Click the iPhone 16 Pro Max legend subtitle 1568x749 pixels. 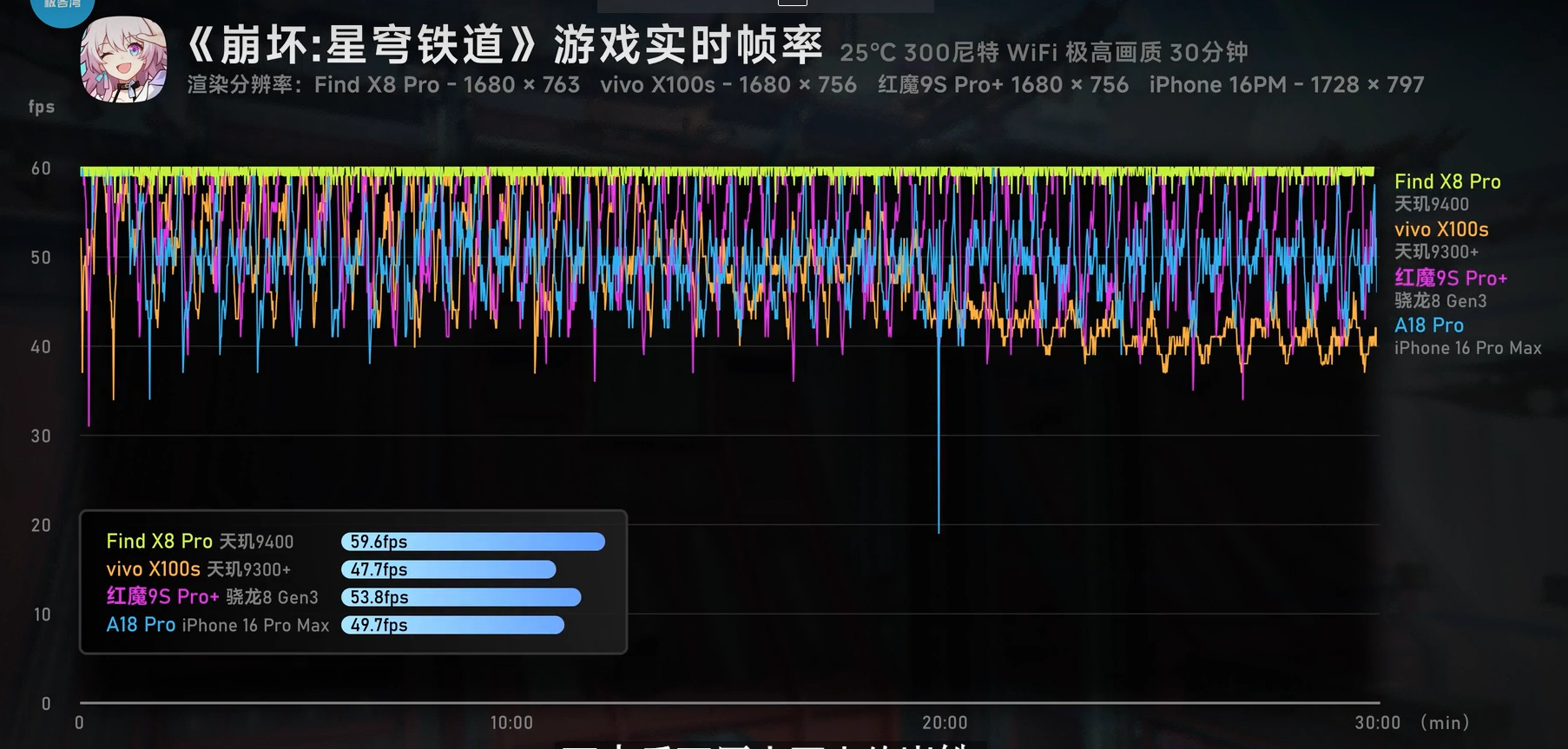coord(1468,348)
